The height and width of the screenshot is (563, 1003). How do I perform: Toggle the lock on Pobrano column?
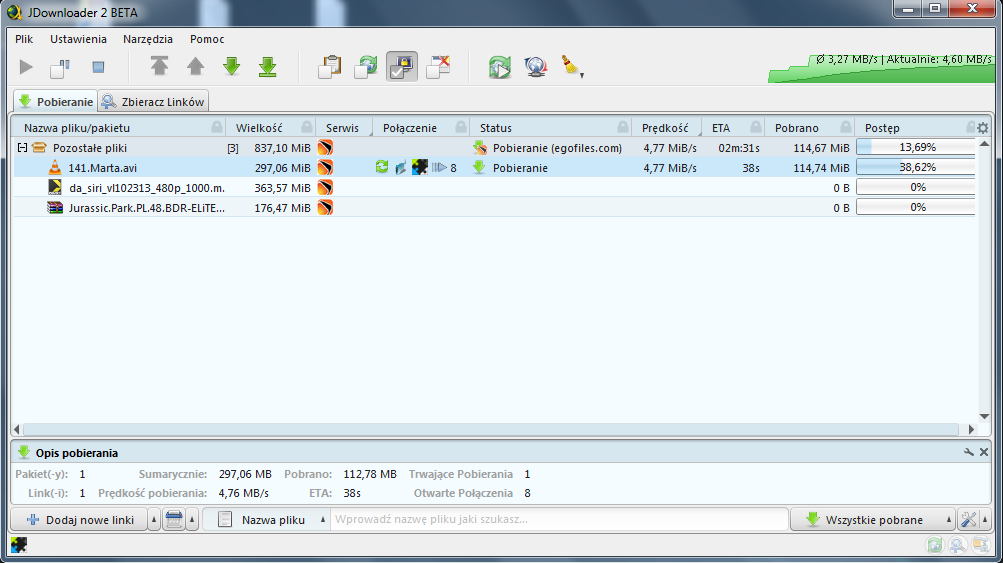tap(846, 127)
